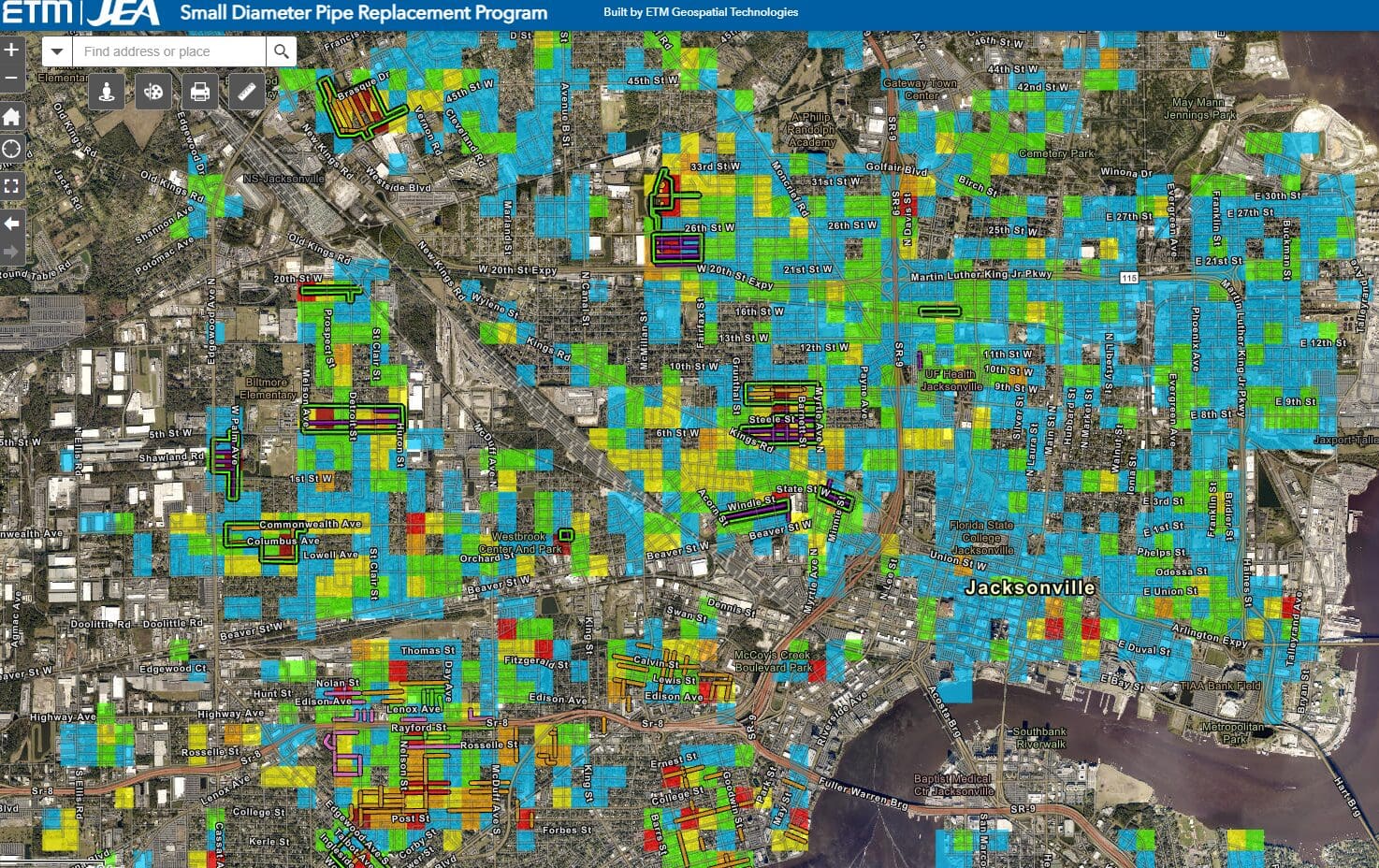Open the print map tool
1379x868 pixels.
(199, 92)
